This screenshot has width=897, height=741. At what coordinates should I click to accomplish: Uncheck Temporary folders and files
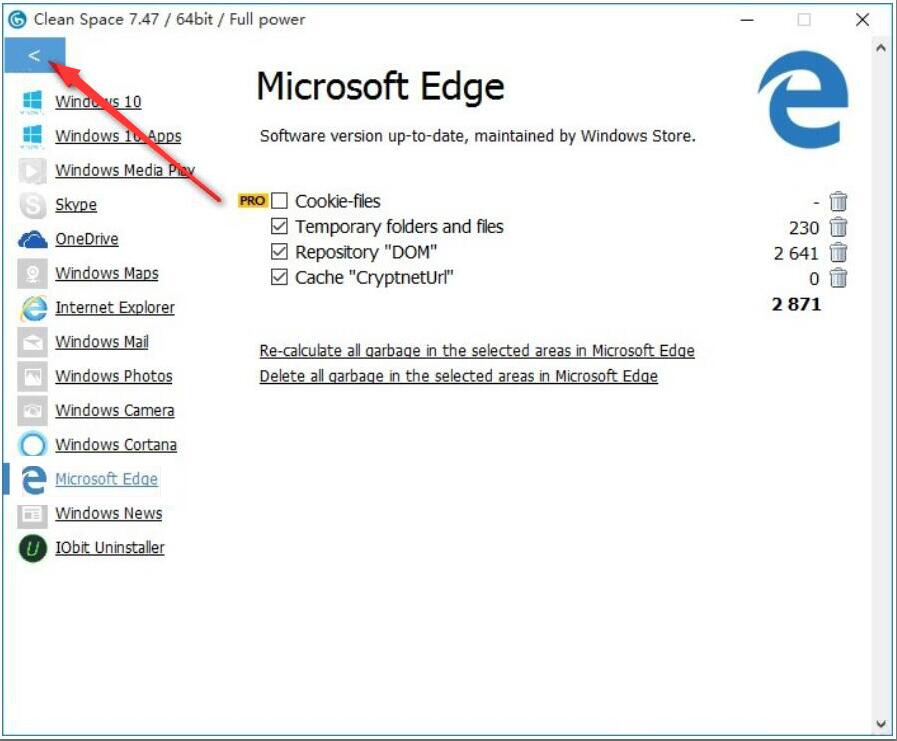coord(279,227)
